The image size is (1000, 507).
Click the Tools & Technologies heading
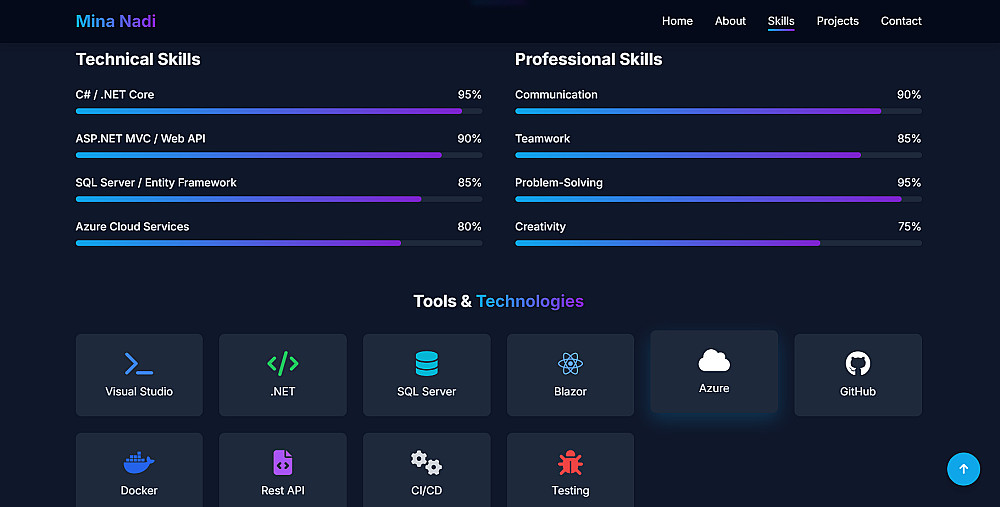pyautogui.click(x=498, y=301)
